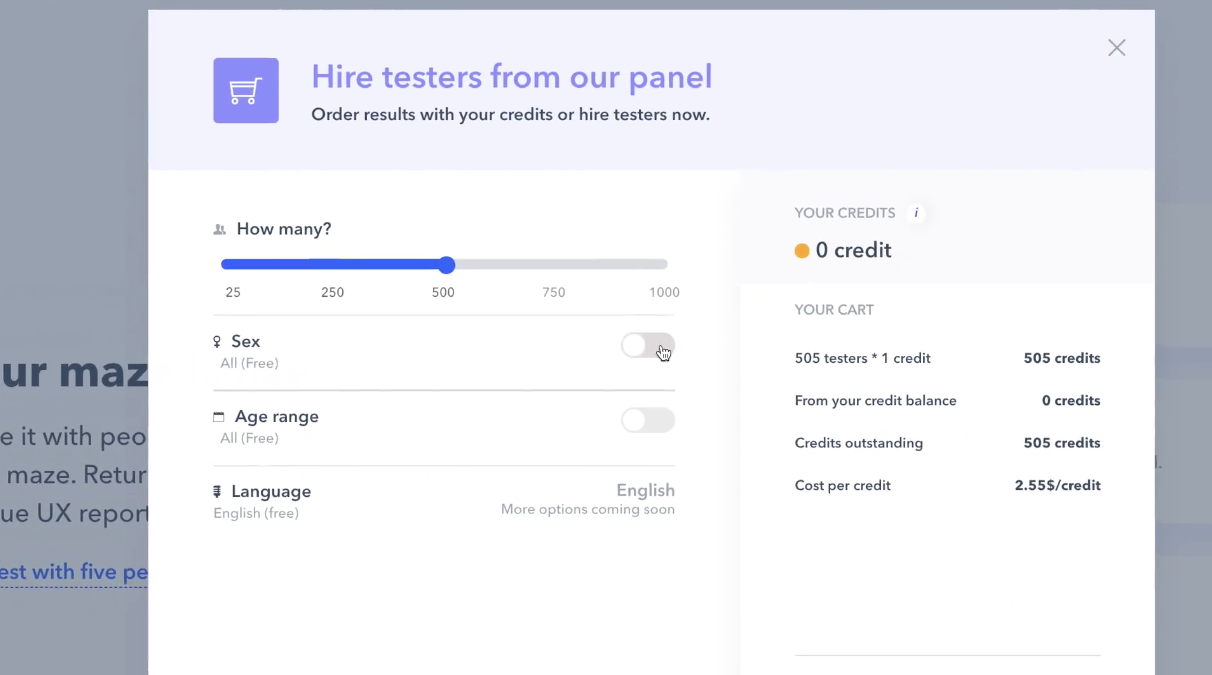
Task: Click the Credits outstanding row
Action: pos(946,443)
